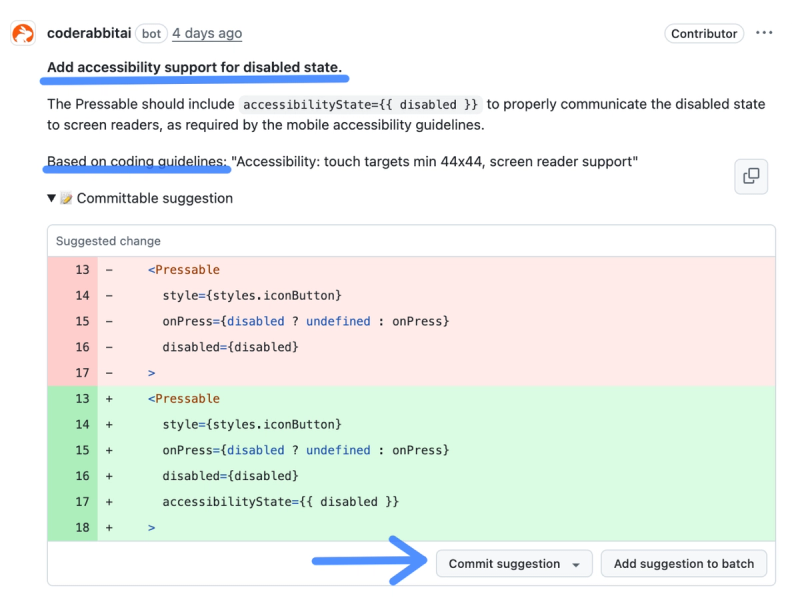The height and width of the screenshot is (600, 800).
Task: Click the copy to clipboard icon
Action: click(751, 177)
